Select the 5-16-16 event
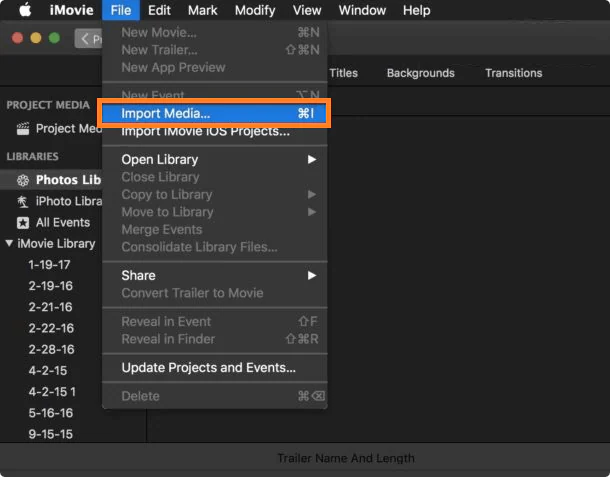The width and height of the screenshot is (610, 477). (51, 413)
